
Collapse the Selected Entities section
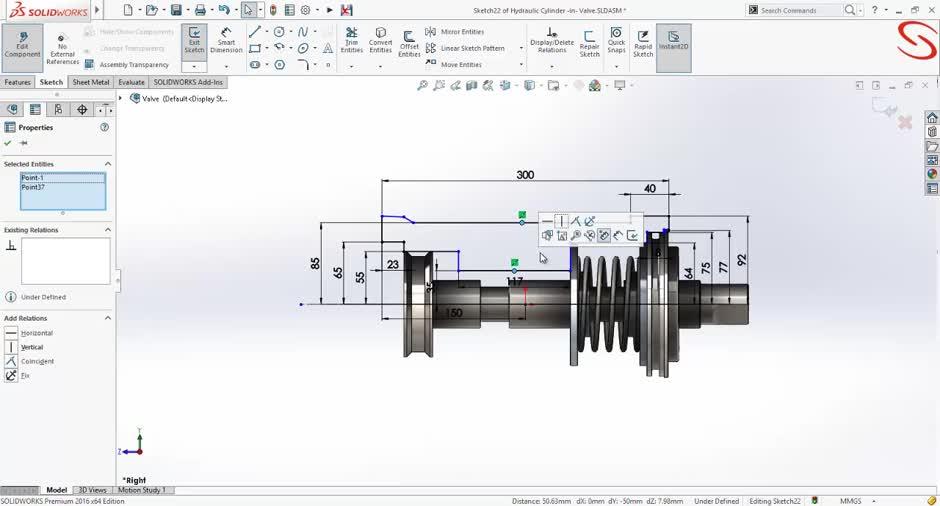tap(108, 164)
